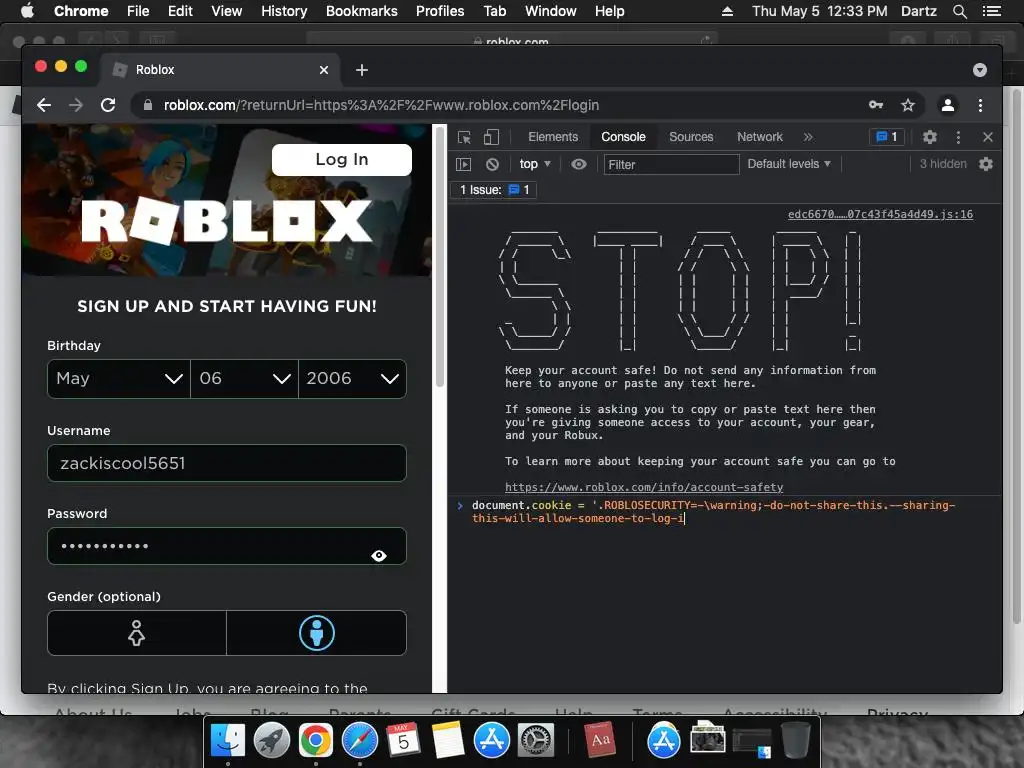Click the 1 Issue button
The image size is (1024, 768).
(x=494, y=190)
